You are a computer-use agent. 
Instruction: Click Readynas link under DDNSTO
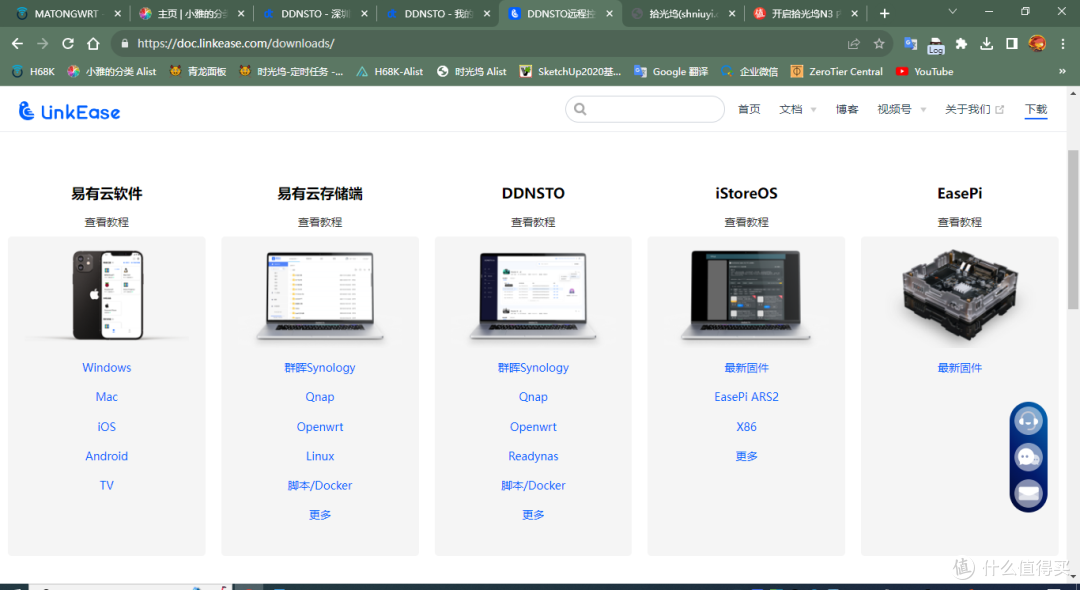pyautogui.click(x=533, y=456)
